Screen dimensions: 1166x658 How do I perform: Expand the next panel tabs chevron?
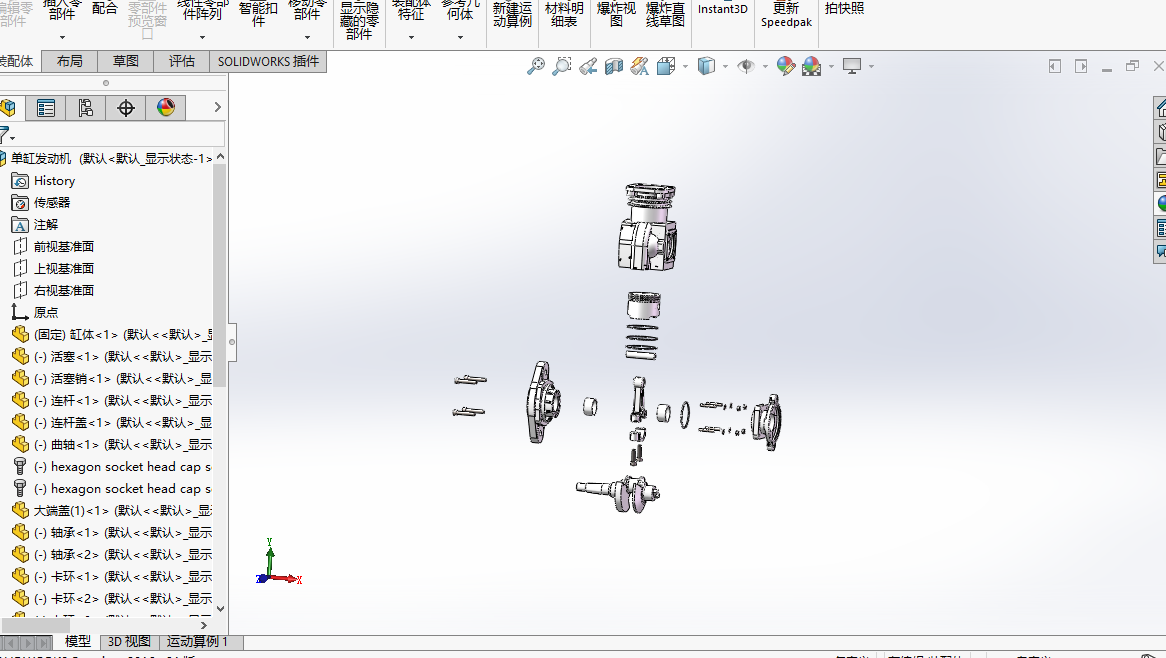point(217,108)
